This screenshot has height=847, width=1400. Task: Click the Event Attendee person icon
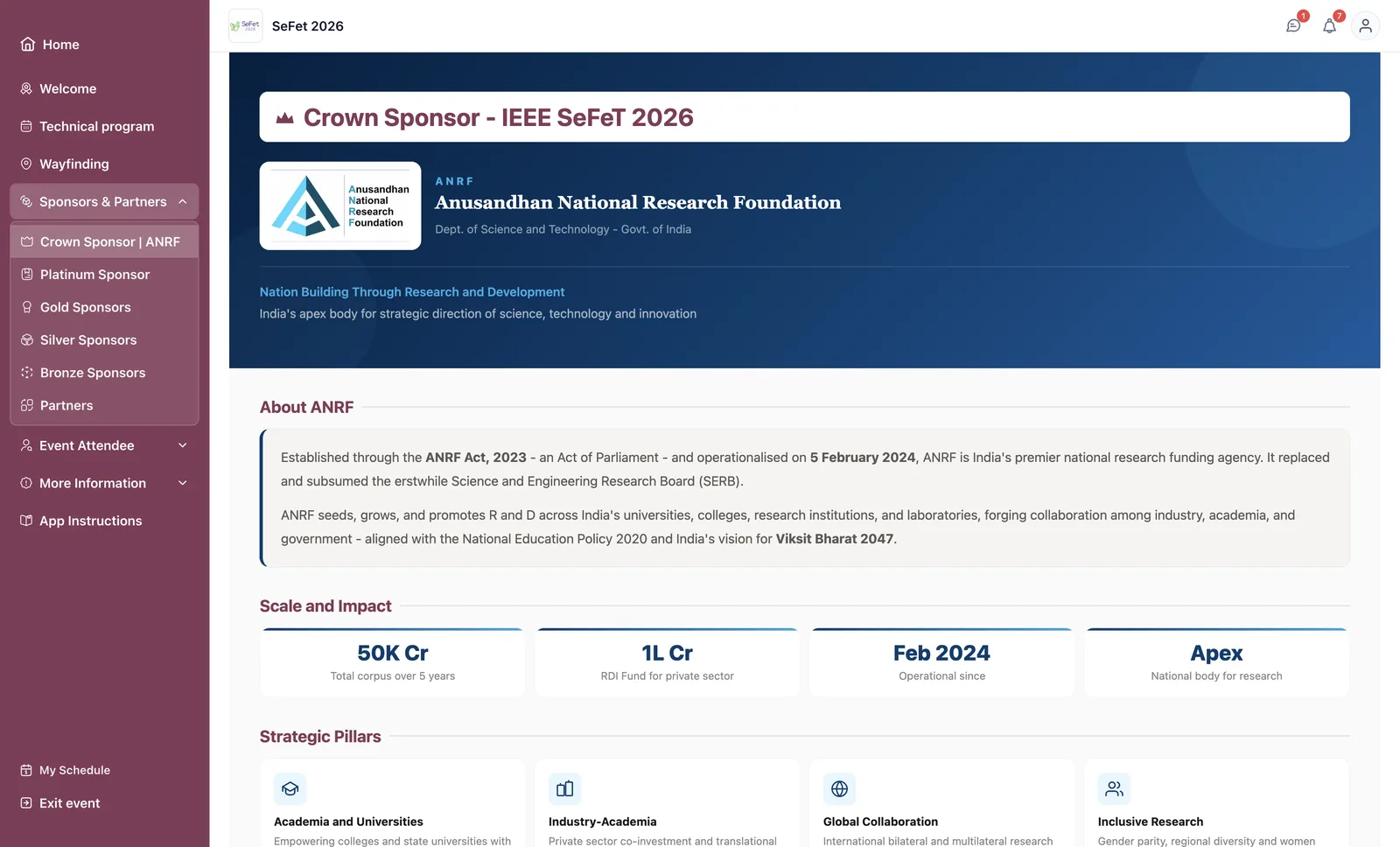click(x=26, y=446)
